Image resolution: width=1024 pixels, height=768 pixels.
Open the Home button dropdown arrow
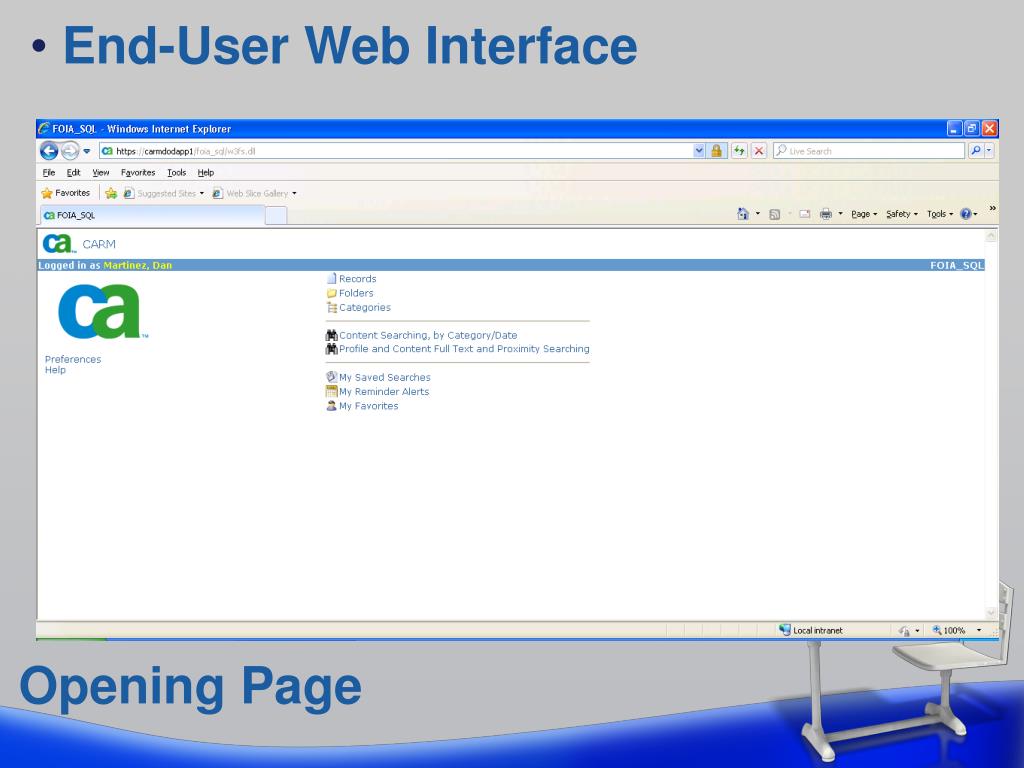[x=758, y=214]
